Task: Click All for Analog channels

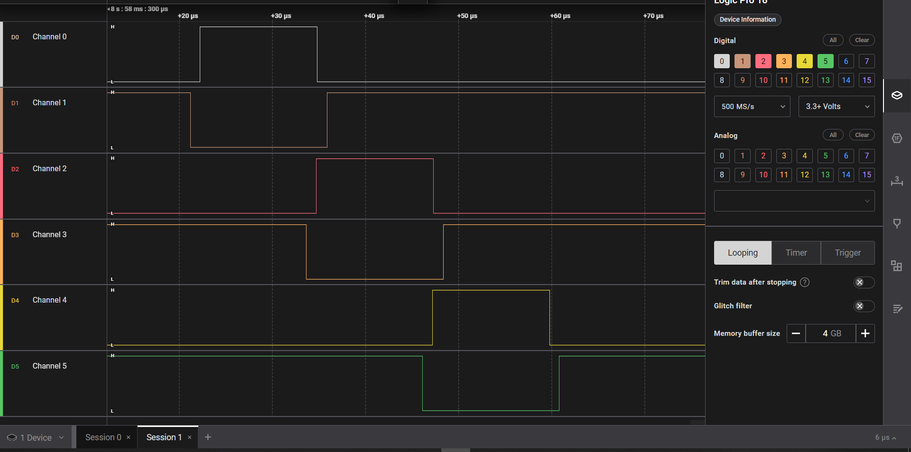Action: coord(833,135)
